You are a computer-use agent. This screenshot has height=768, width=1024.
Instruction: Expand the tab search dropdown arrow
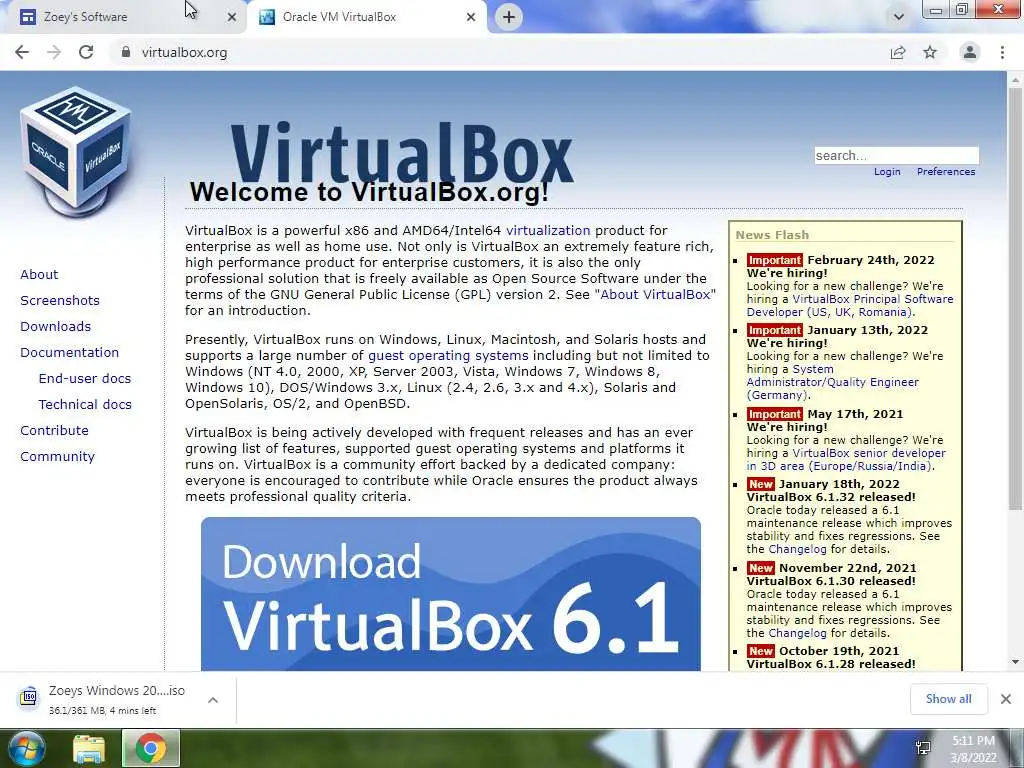tap(899, 17)
